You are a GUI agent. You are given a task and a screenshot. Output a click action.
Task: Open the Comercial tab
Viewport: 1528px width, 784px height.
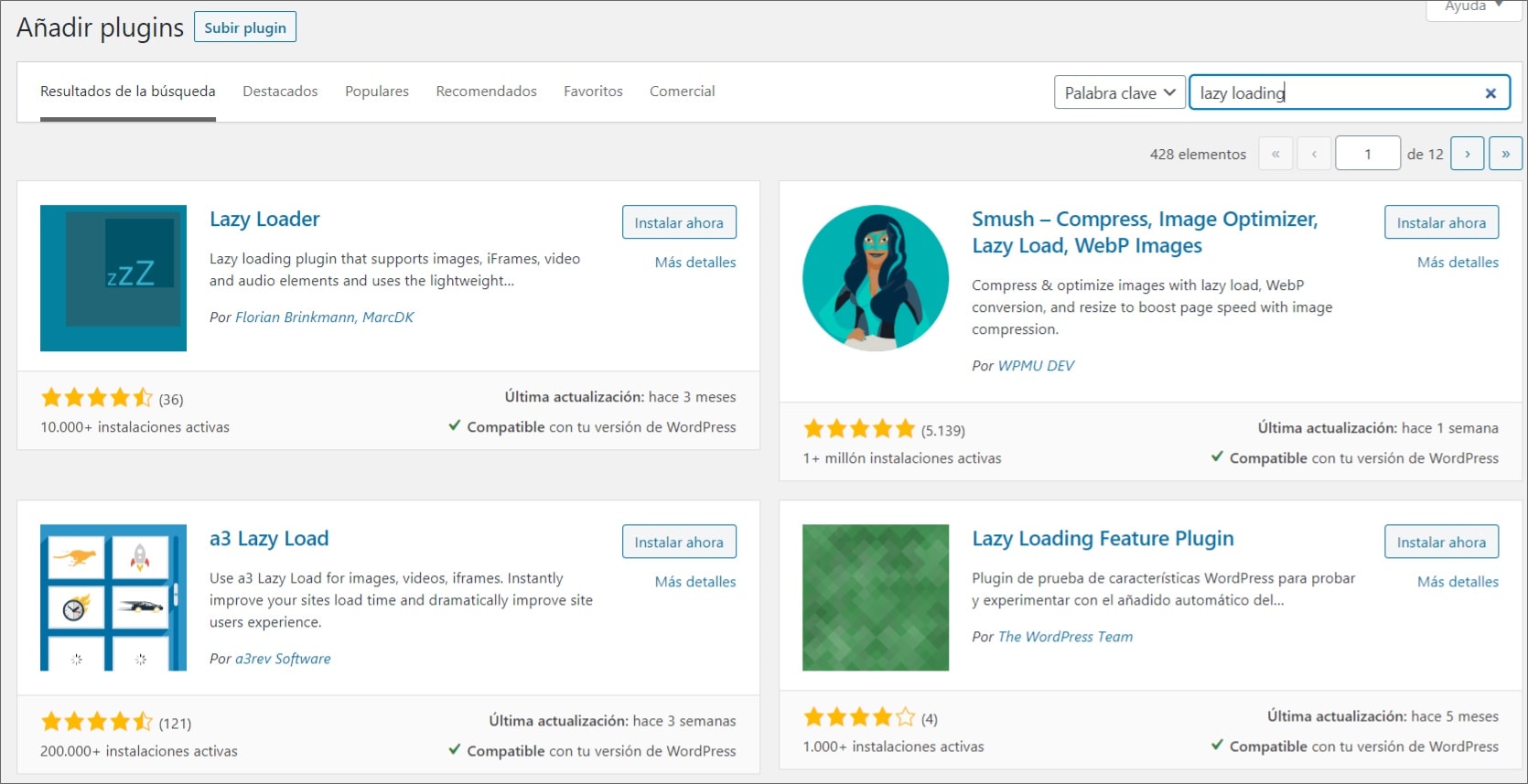pyautogui.click(x=683, y=91)
